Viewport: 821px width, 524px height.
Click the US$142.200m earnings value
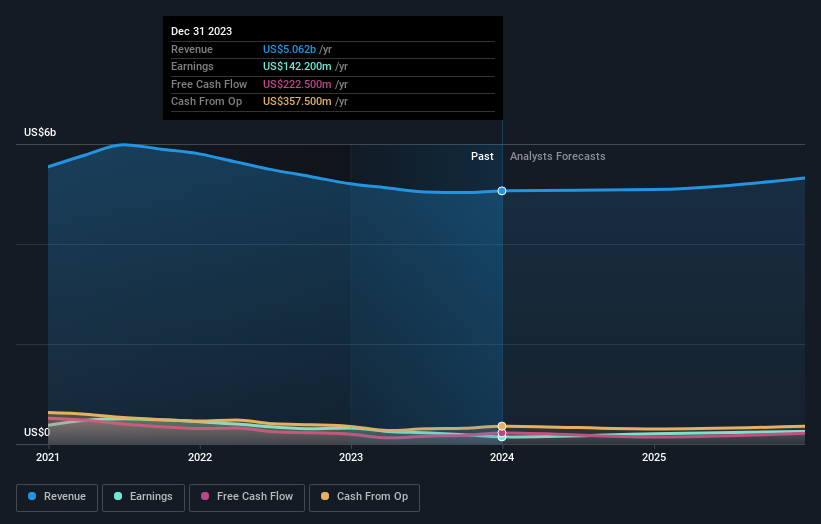297,66
